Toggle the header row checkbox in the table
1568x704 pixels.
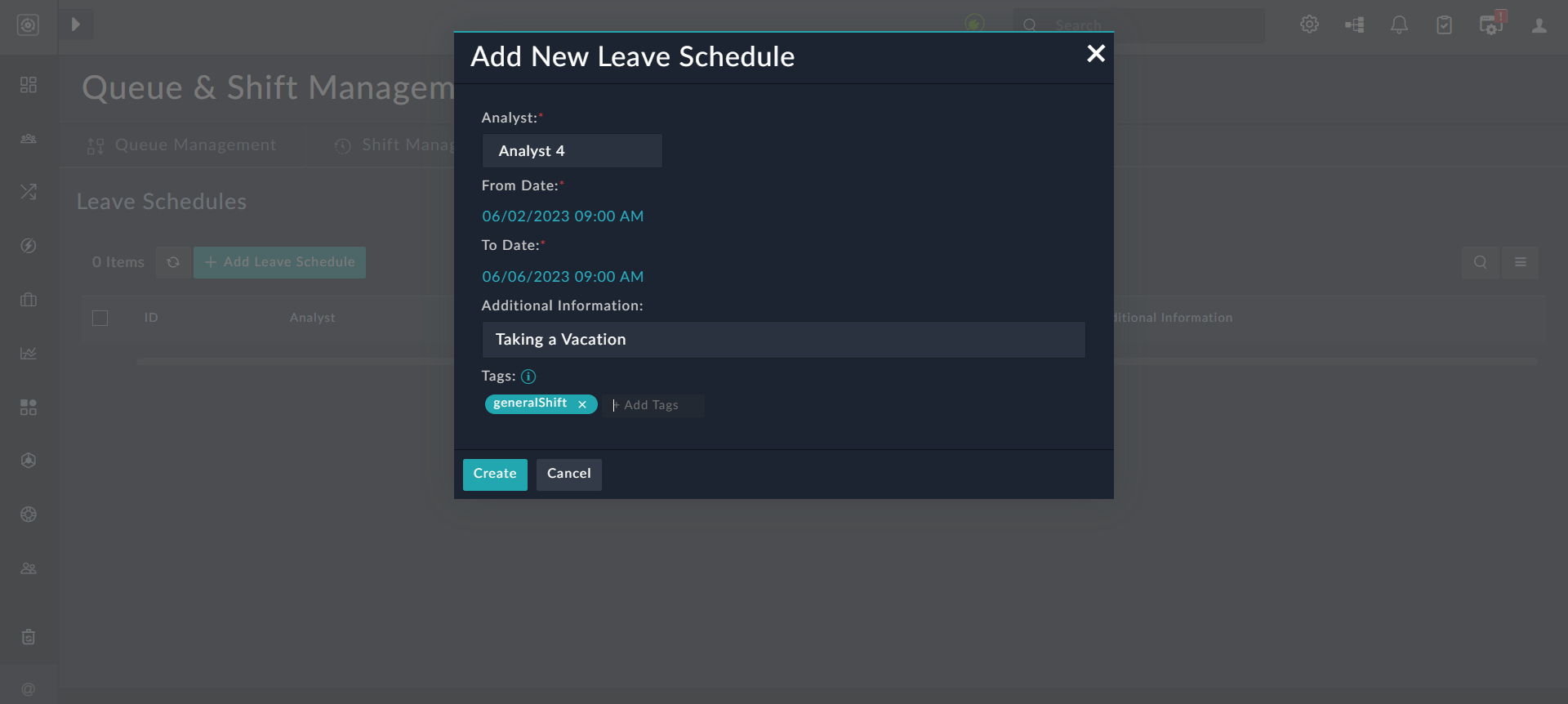(100, 318)
